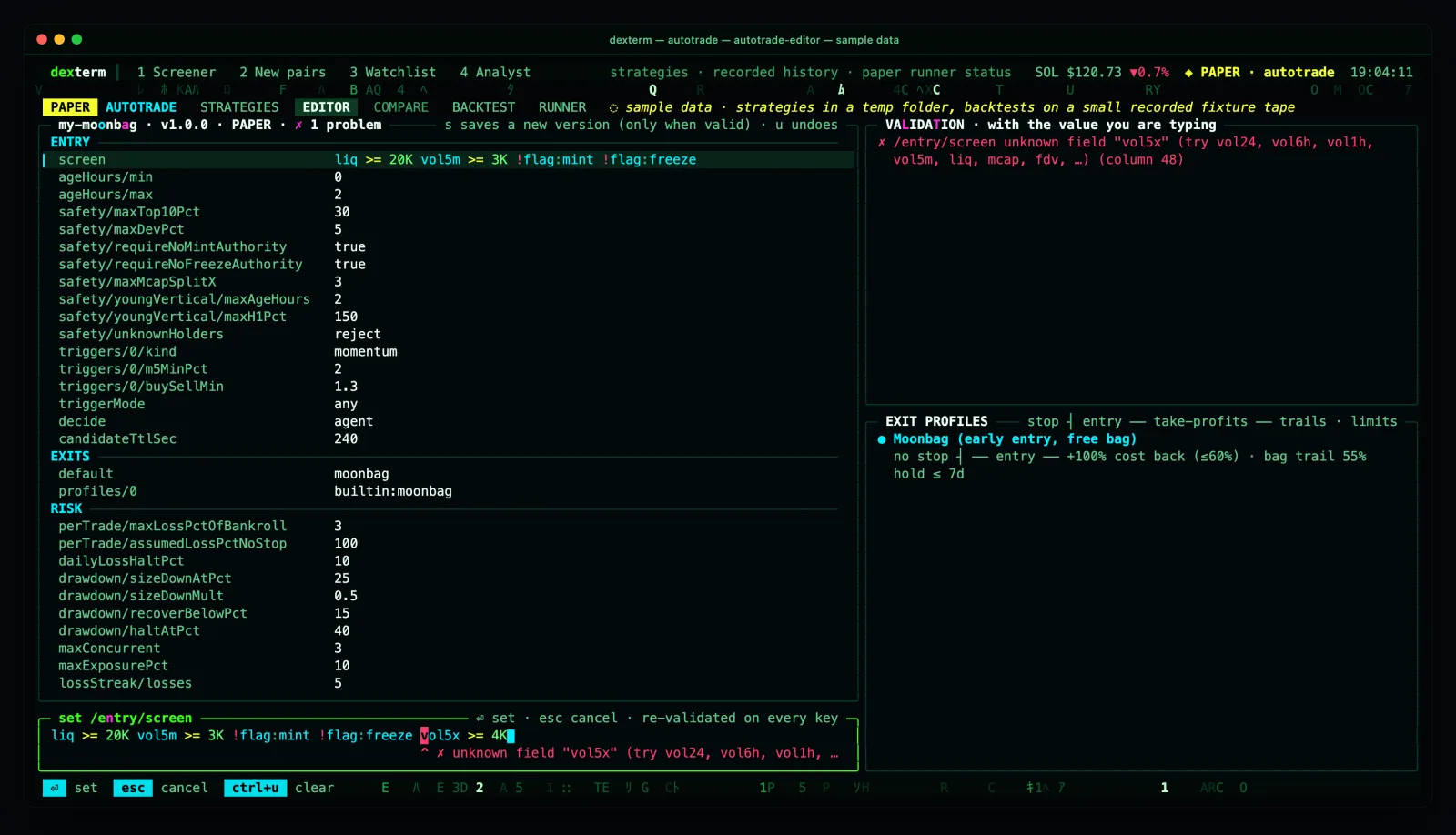Click the AUTOTRADE section label
The height and width of the screenshot is (835, 1456).
[141, 107]
